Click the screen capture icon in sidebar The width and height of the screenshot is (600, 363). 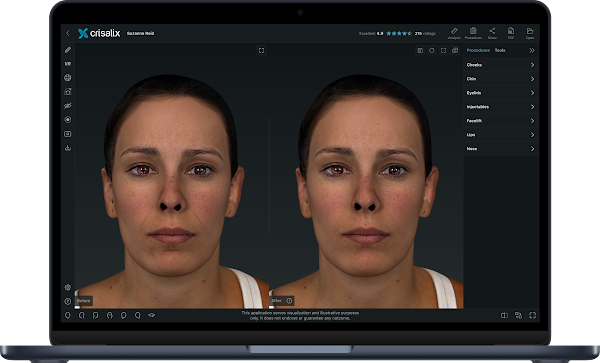pos(68,134)
